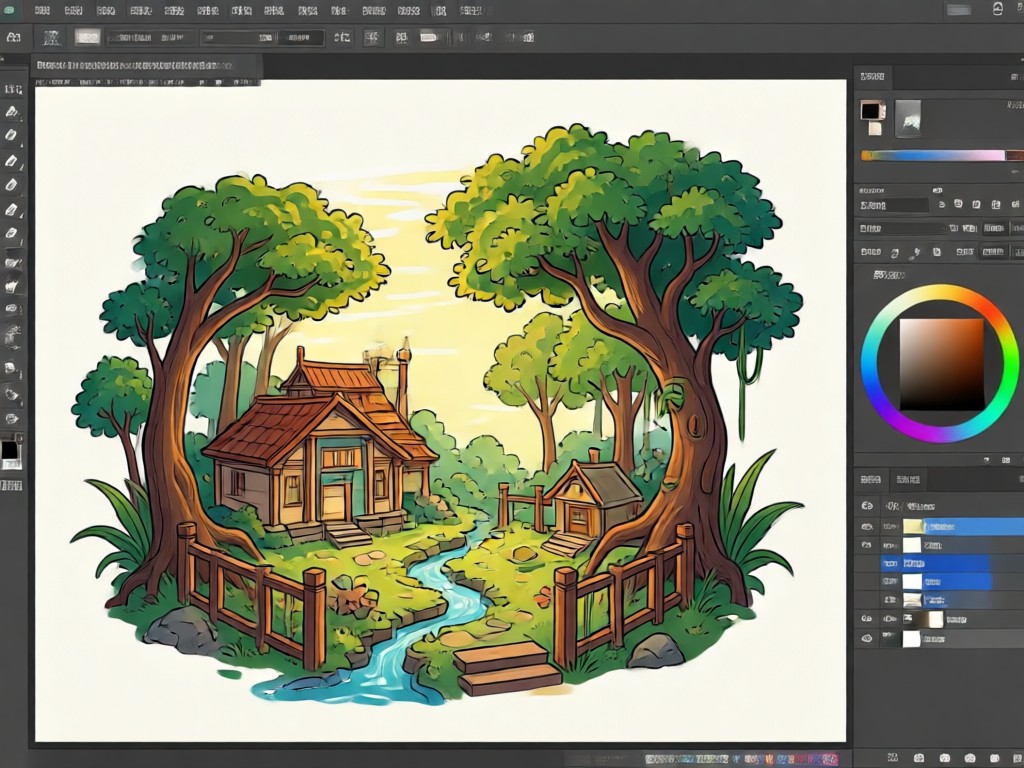This screenshot has width=1024, height=768.
Task: Click the account icon at top right
Action: (998, 9)
